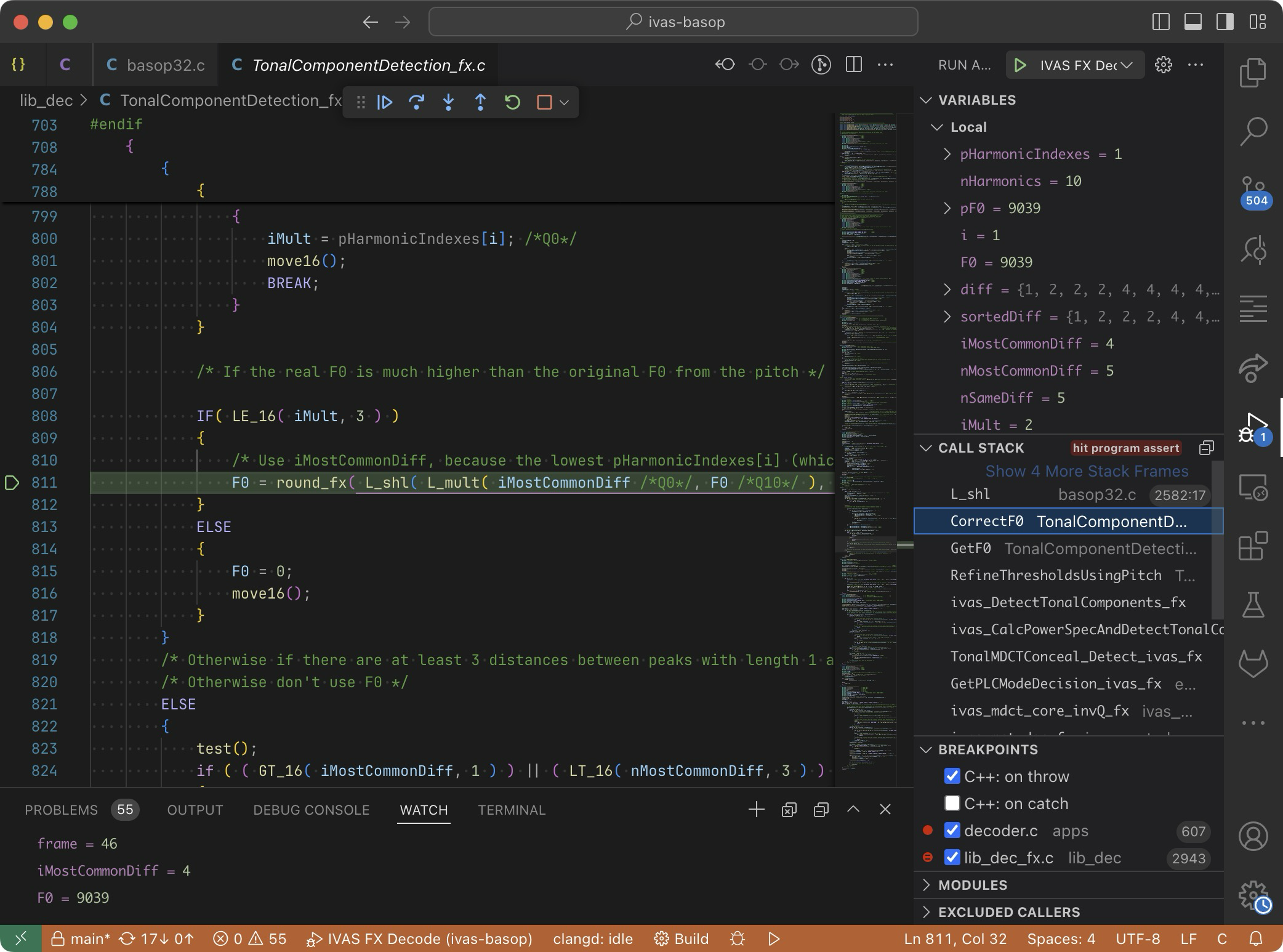Enable the C++: on catch breakpoint
1283x952 pixels.
click(952, 803)
